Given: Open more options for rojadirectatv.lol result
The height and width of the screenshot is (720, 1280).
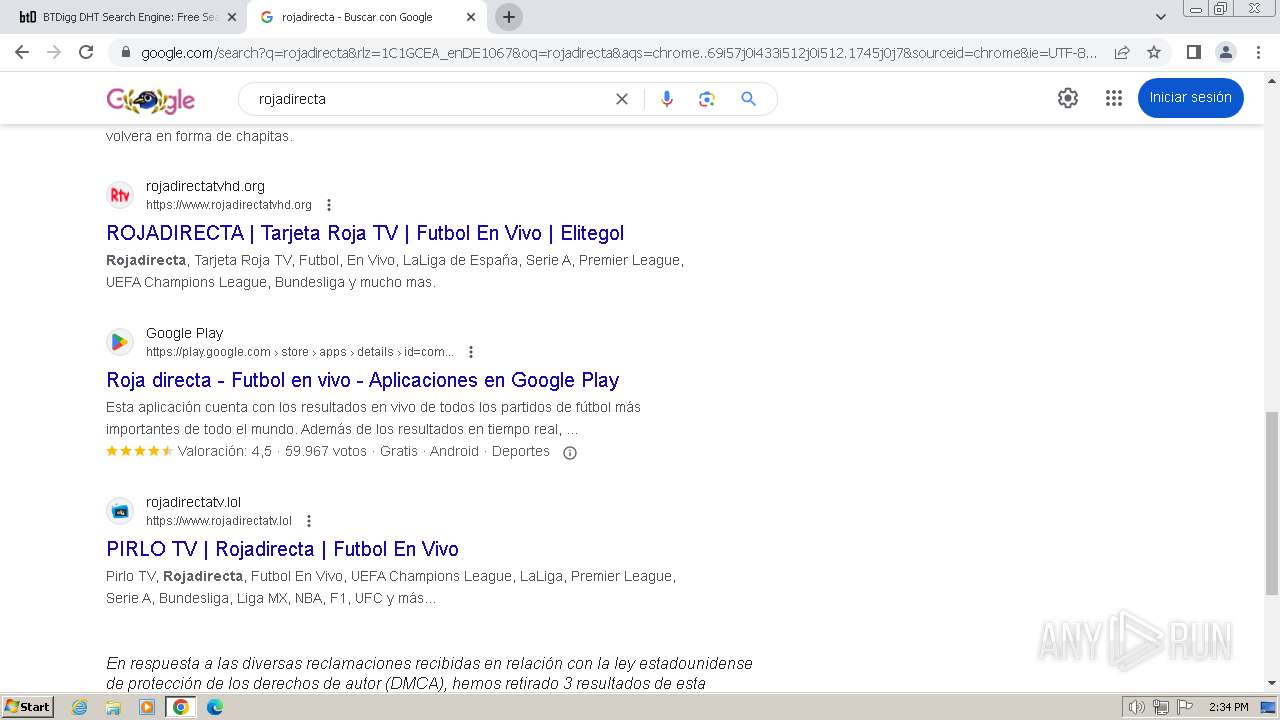Looking at the screenshot, I should (309, 521).
